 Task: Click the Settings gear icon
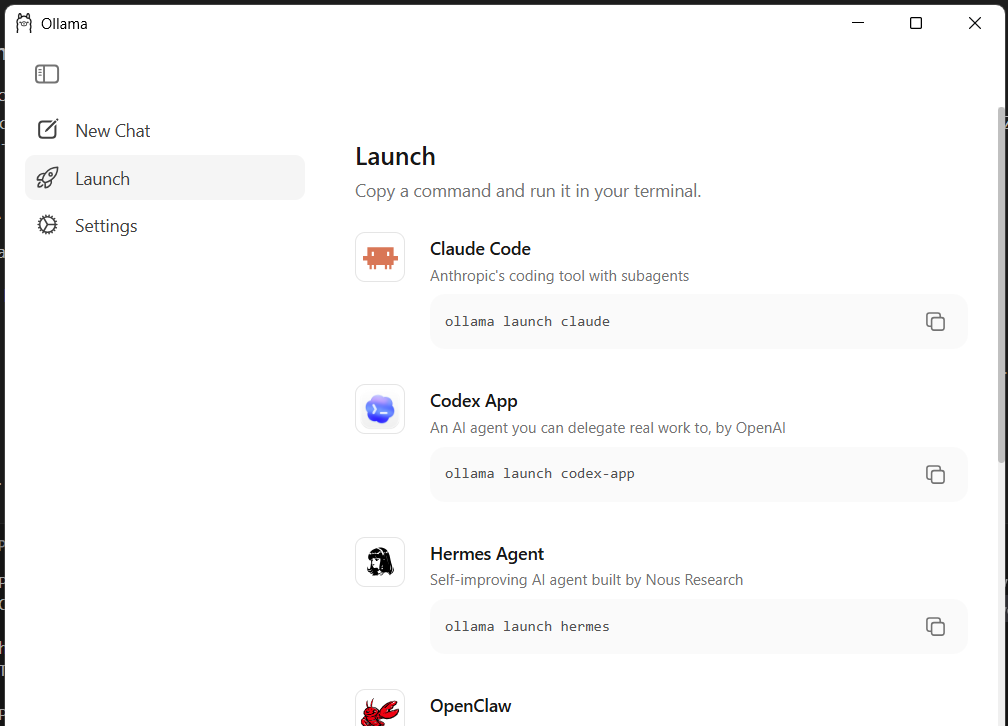(48, 225)
